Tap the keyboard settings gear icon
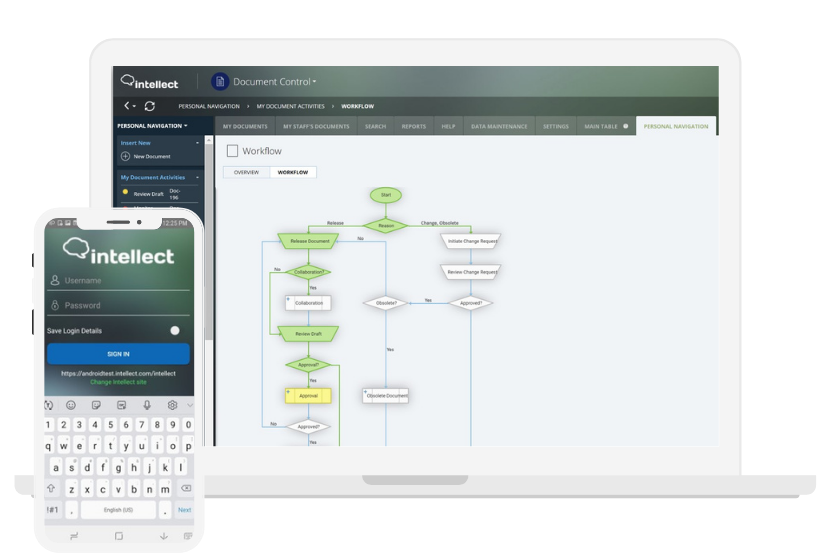This screenshot has height=553, width=830. click(172, 405)
